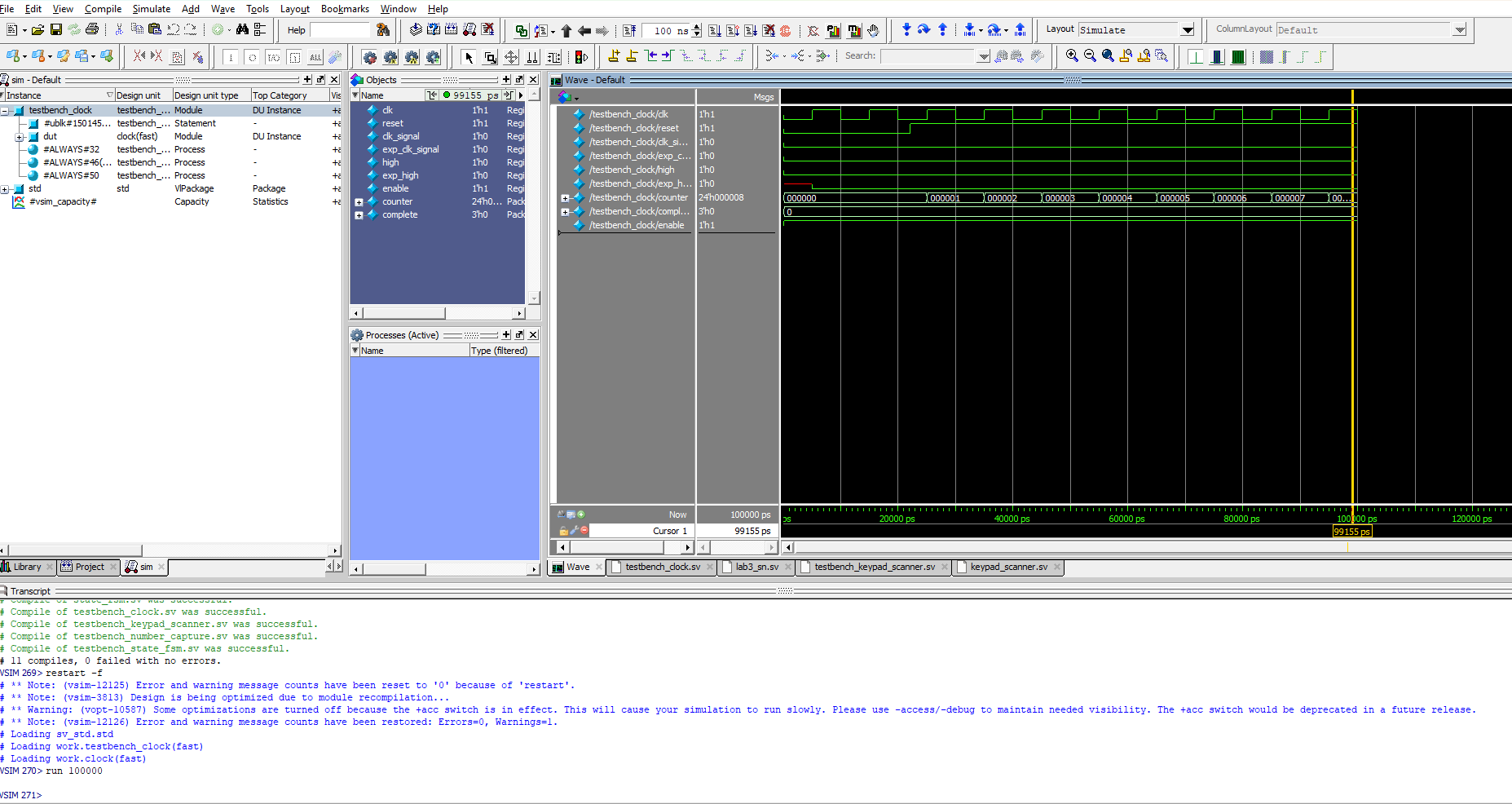The width and height of the screenshot is (1512, 804).
Task: Click the Break simulation hand icon
Action: (873, 31)
